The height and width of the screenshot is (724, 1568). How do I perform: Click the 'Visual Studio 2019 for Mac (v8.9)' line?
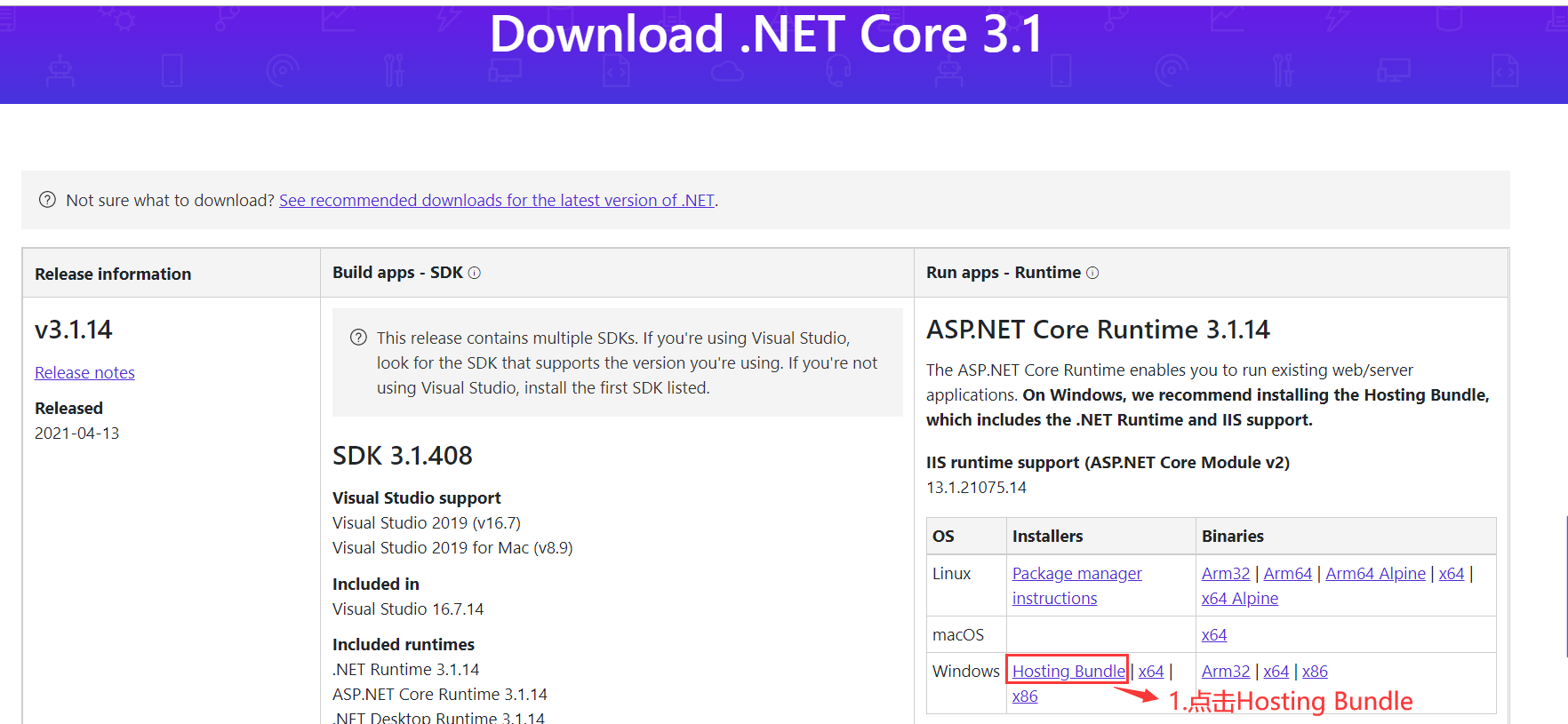(452, 548)
